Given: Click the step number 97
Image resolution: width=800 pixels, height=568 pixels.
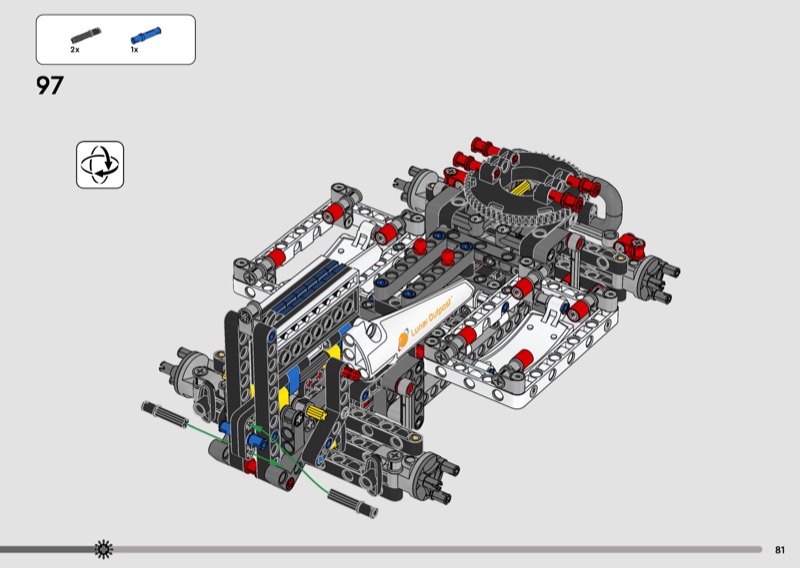Looking at the screenshot, I should pos(50,86).
